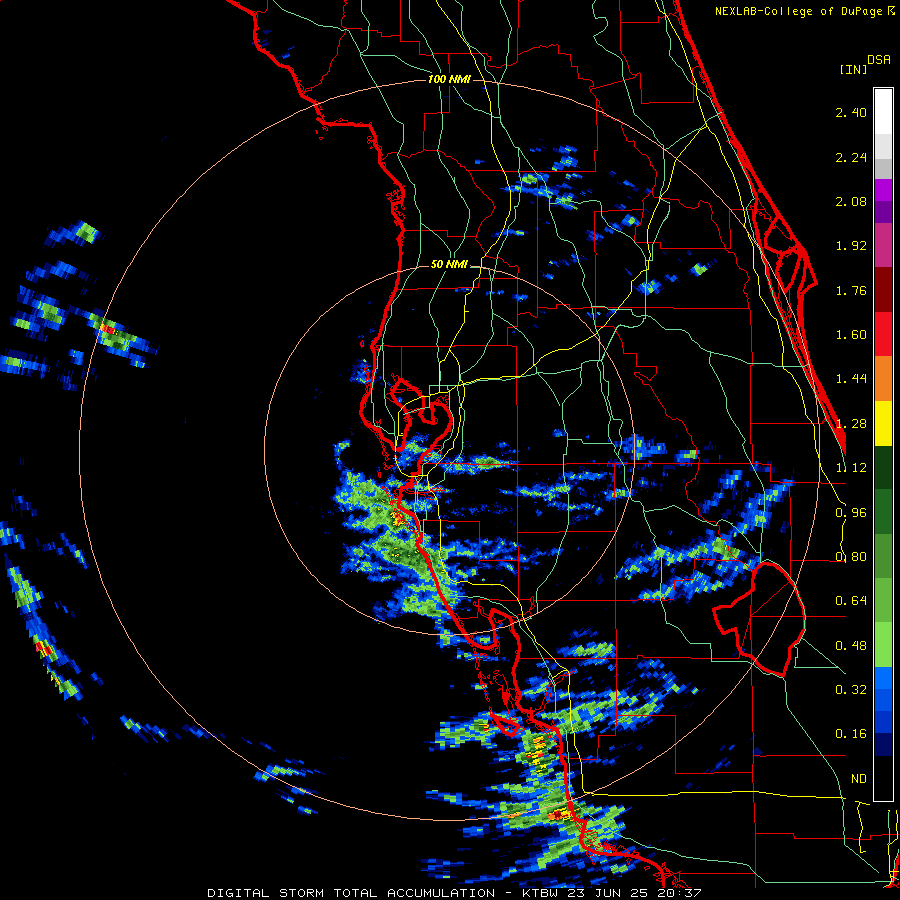This screenshot has height=900, width=900.
Task: Click the 0.48 legend value
Action: point(851,646)
